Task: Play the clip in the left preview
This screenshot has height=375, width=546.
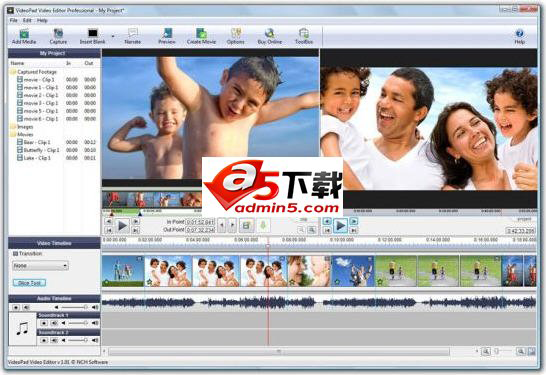Action: 122,226
